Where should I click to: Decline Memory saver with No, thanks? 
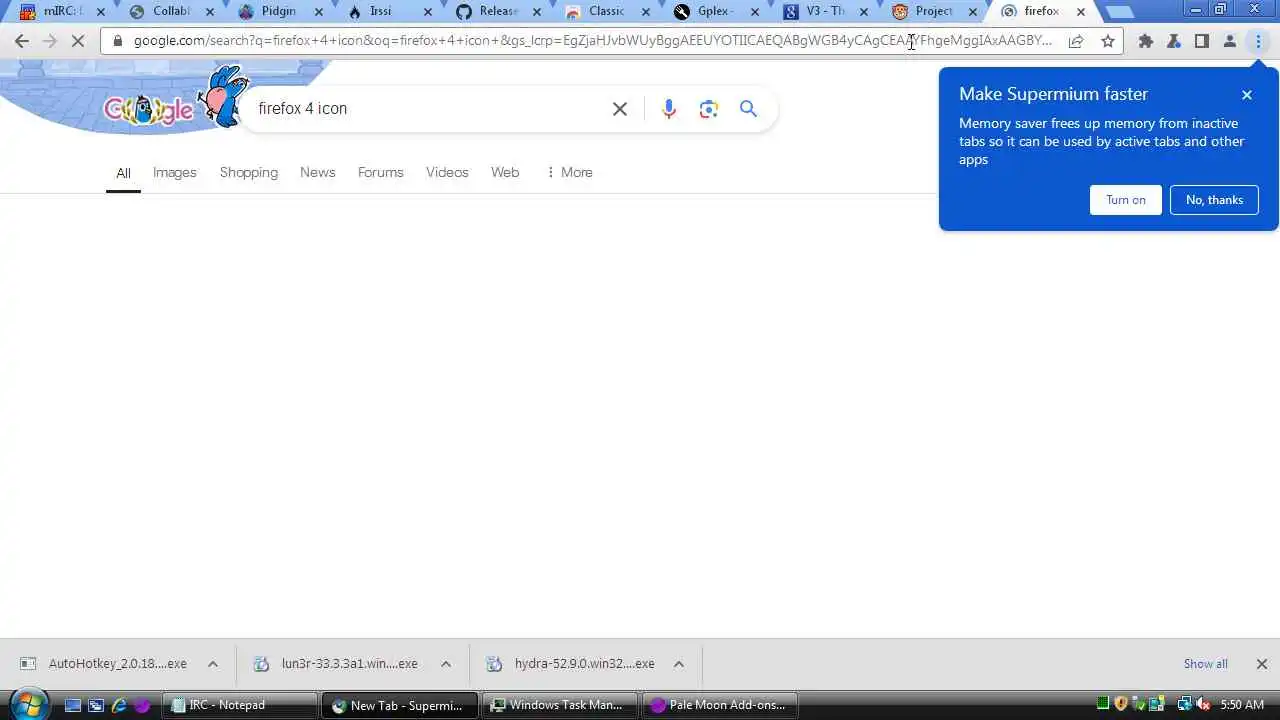(x=1215, y=200)
